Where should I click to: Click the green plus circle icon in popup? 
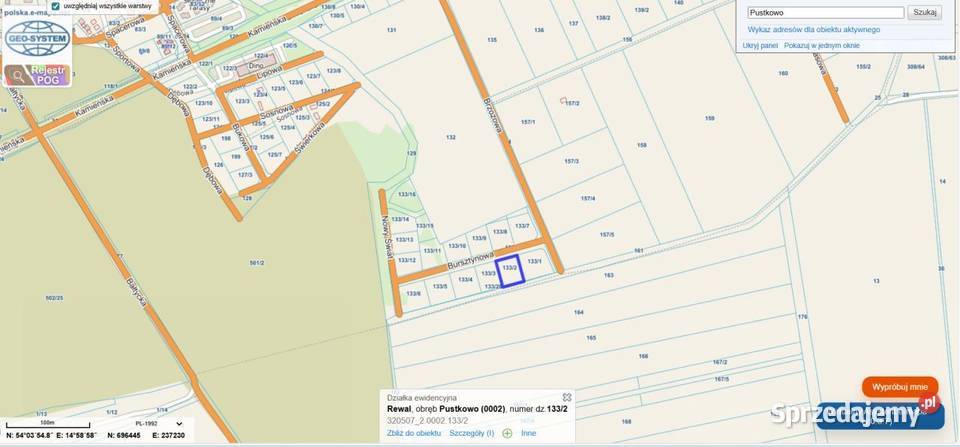[507, 434]
